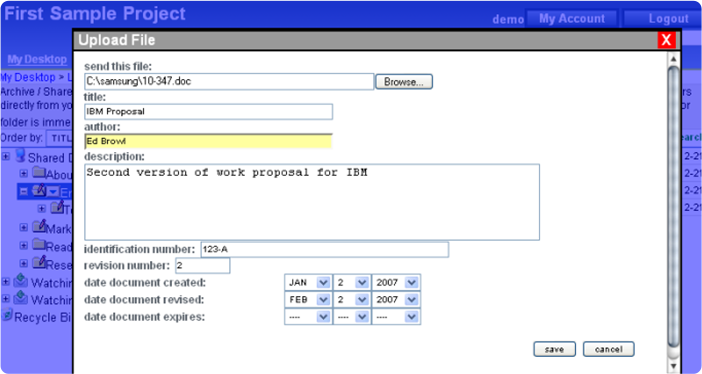Viewport: 702px width, 374px height.
Task: Click the dialog's vertical scrollbar down arrow
Action: [673, 365]
